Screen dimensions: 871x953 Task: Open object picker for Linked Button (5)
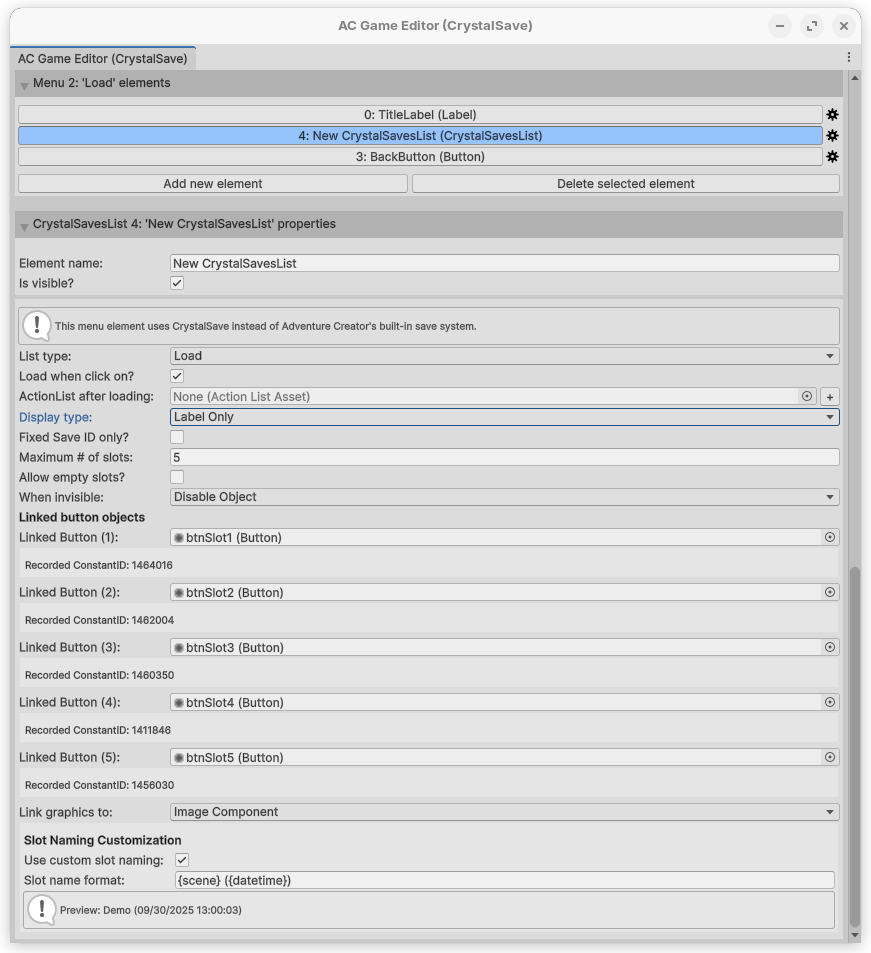coord(829,758)
